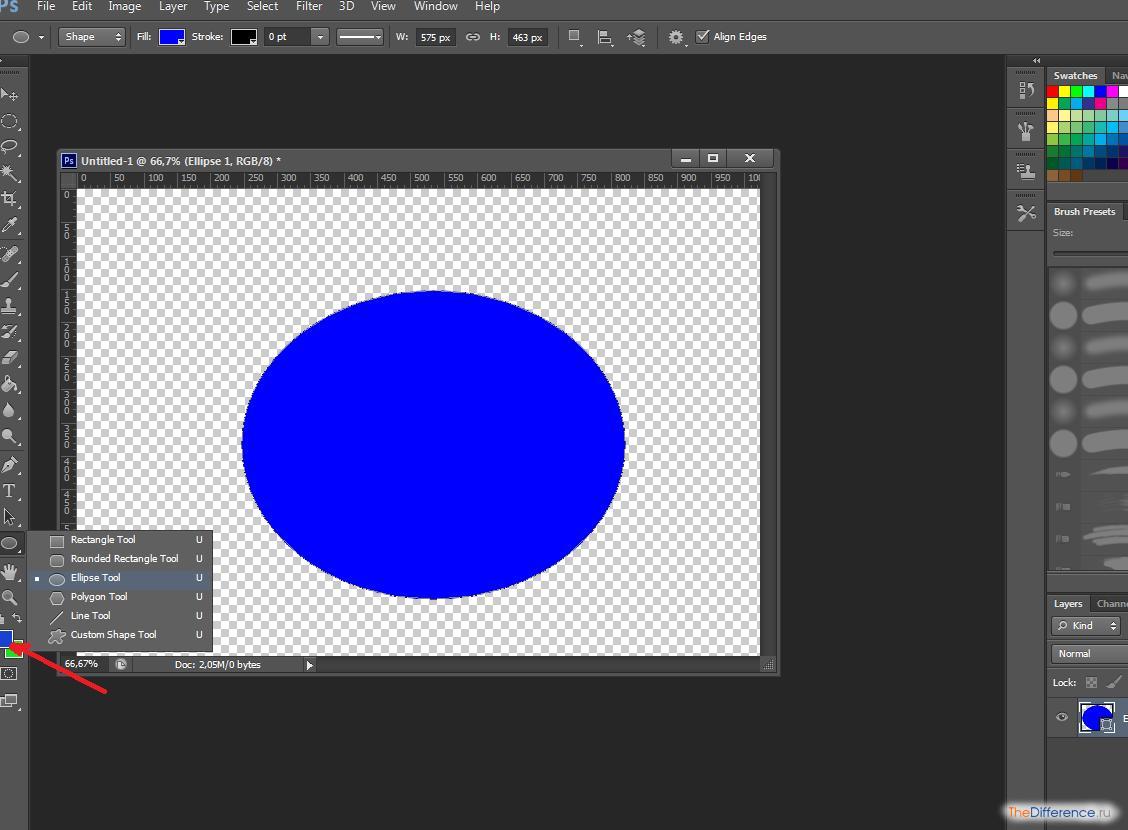
Task: Switch to the Swatches panel tab
Action: pyautogui.click(x=1075, y=76)
